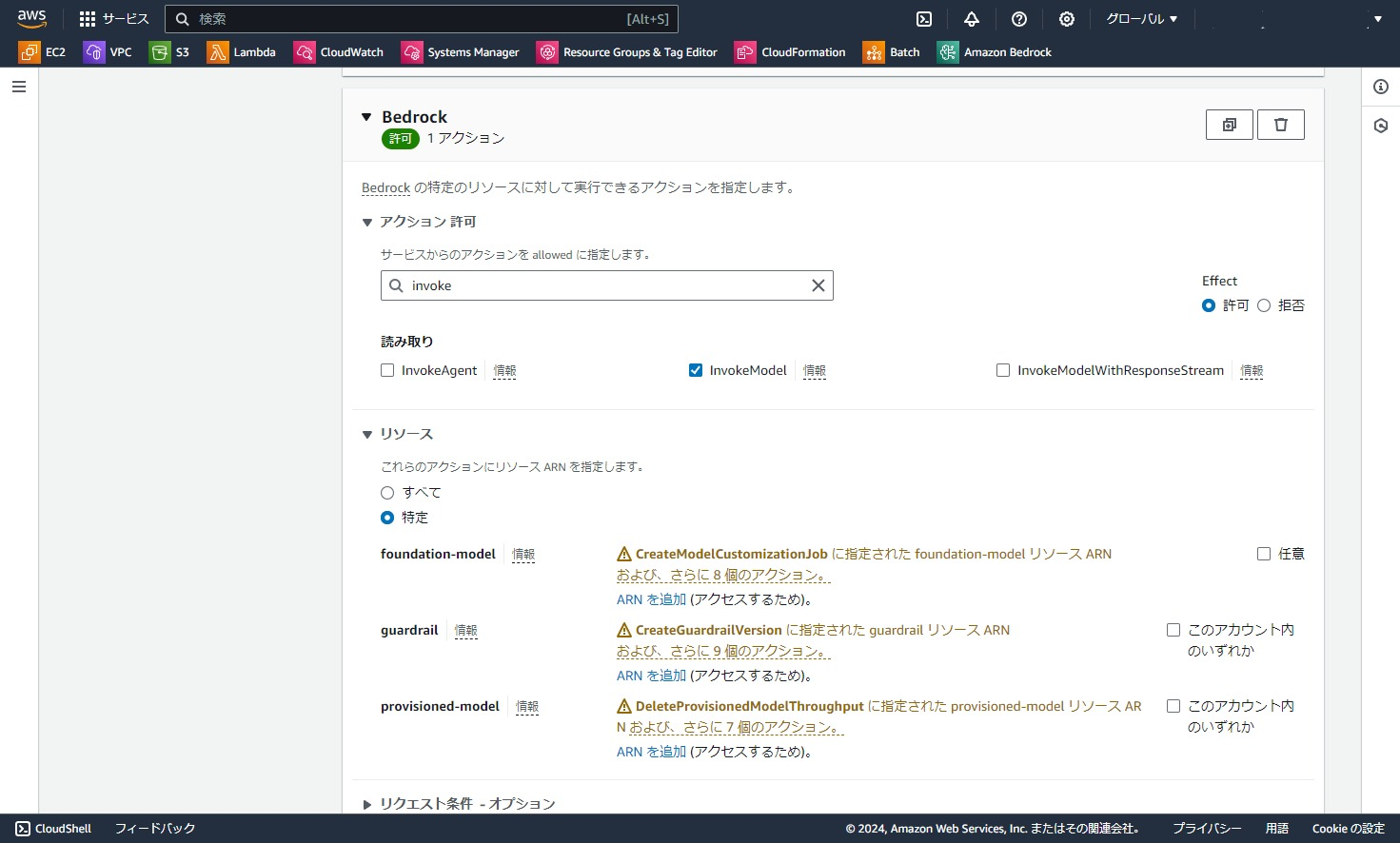Image resolution: width=1400 pixels, height=843 pixels.
Task: Open the CloudWatch shortcut
Action: [x=339, y=52]
